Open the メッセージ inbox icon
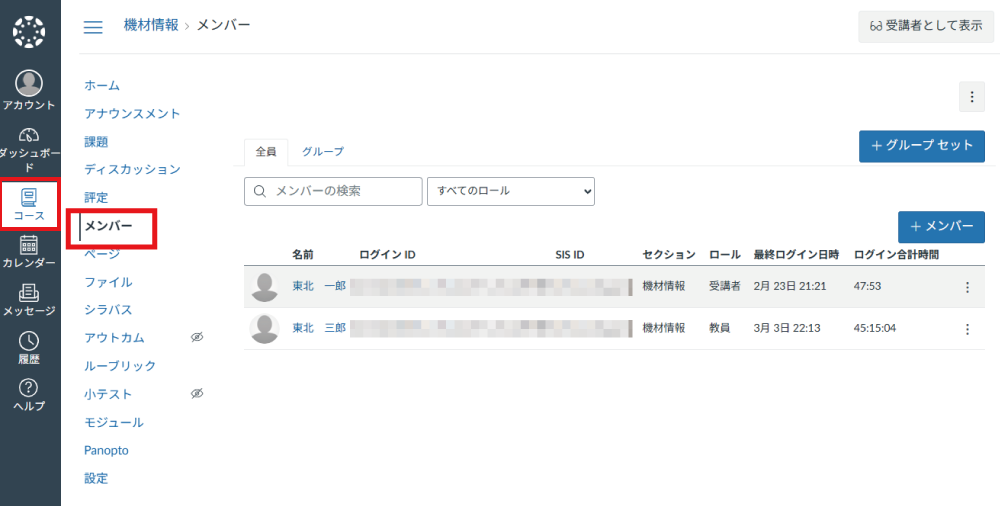The width and height of the screenshot is (1000, 506). click(29, 292)
